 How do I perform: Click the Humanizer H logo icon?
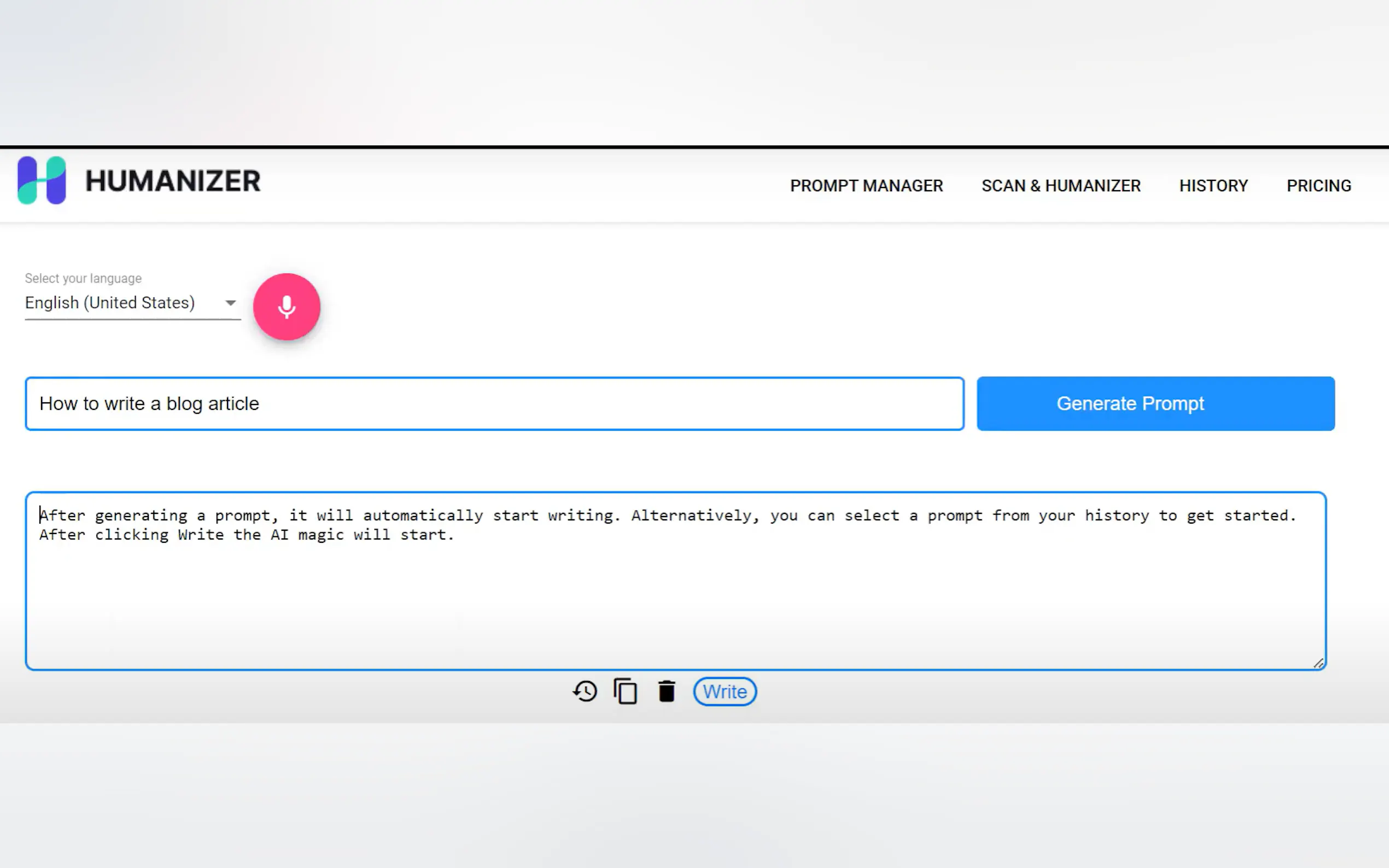(42, 180)
